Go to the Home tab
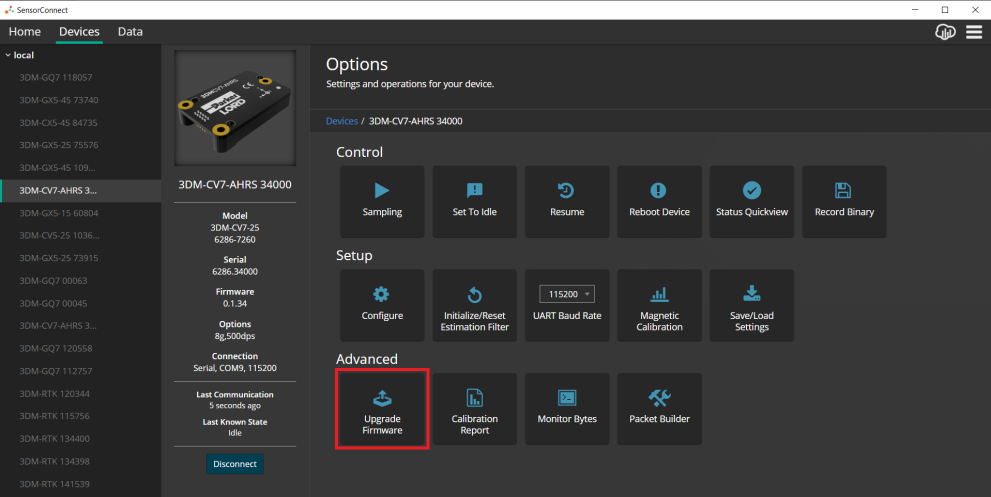 [x=25, y=32]
